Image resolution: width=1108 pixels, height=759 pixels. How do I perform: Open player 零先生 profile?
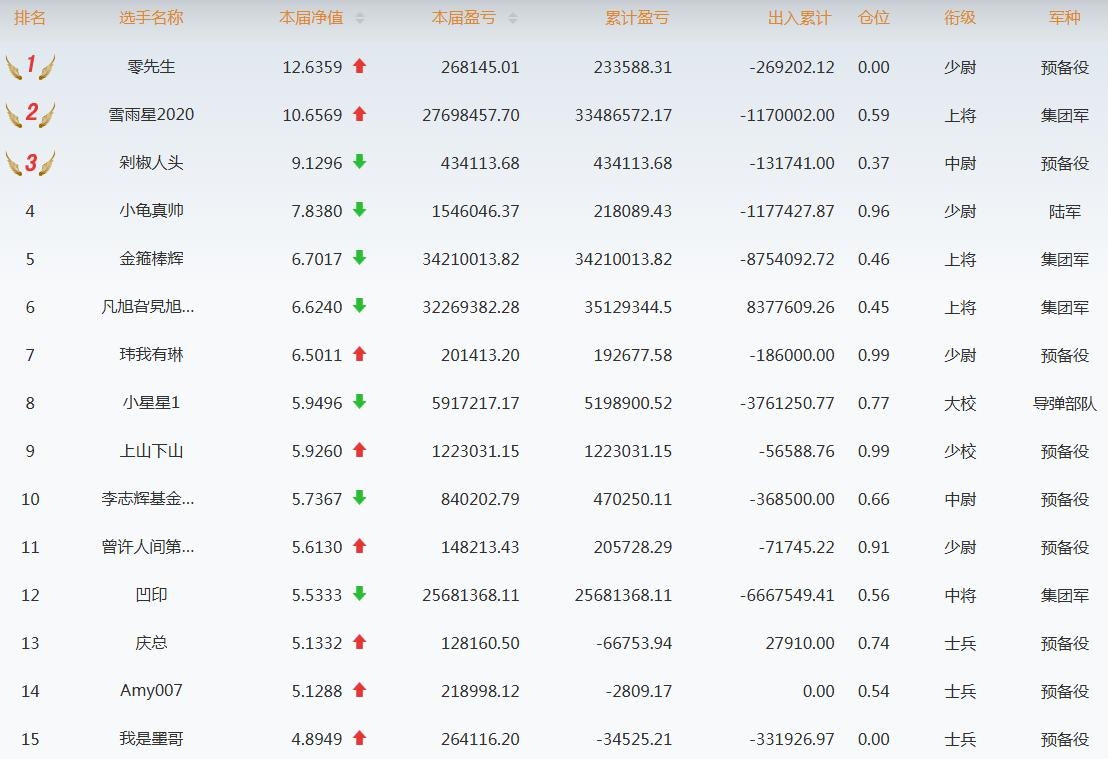[151, 67]
